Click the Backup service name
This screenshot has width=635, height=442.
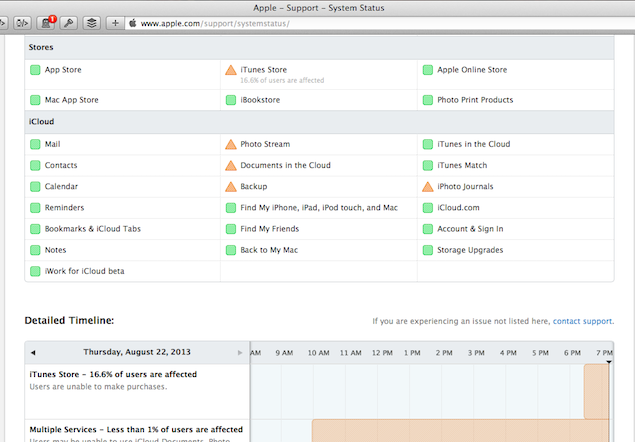(254, 186)
